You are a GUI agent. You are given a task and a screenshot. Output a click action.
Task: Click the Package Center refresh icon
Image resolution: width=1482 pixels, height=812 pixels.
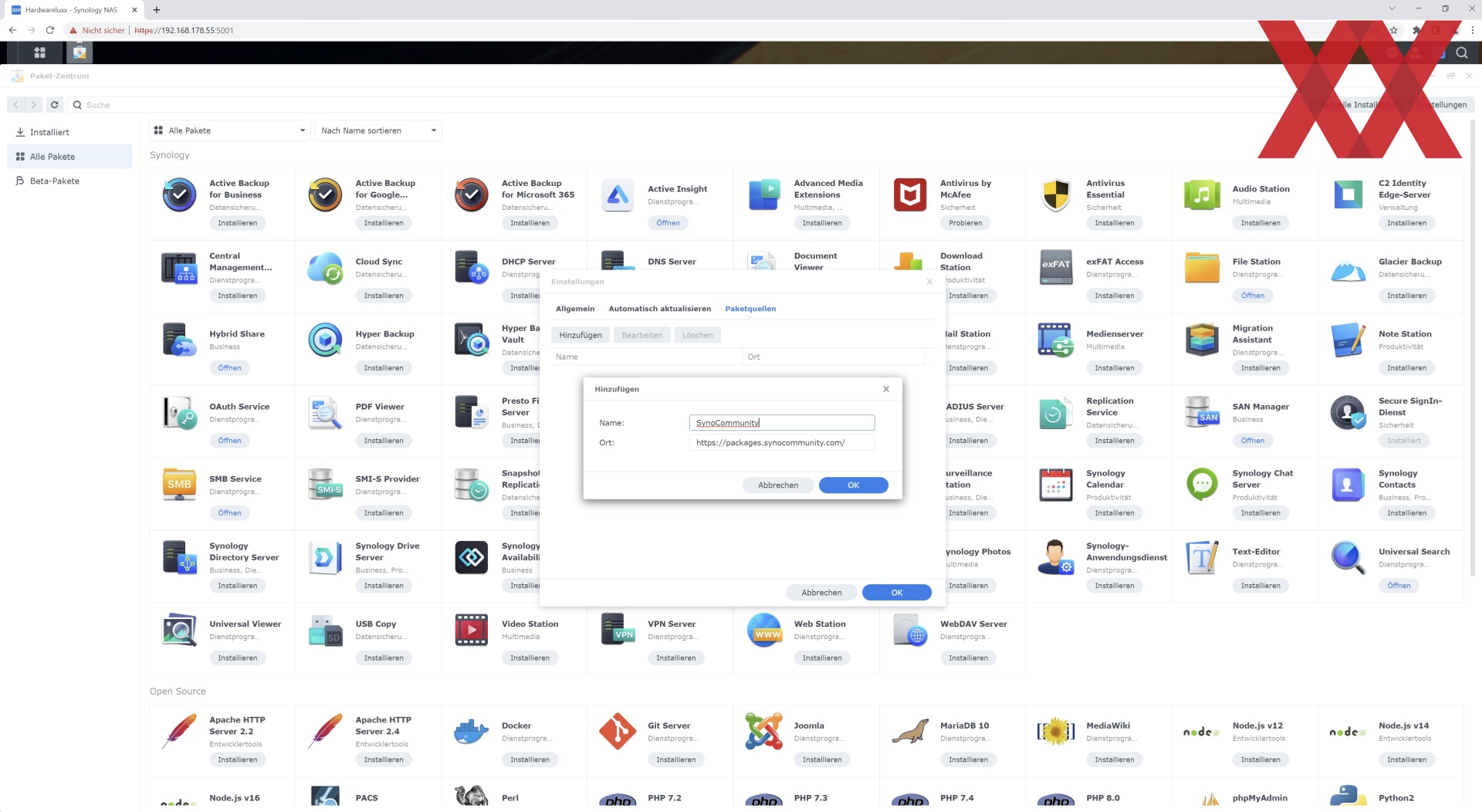click(54, 105)
